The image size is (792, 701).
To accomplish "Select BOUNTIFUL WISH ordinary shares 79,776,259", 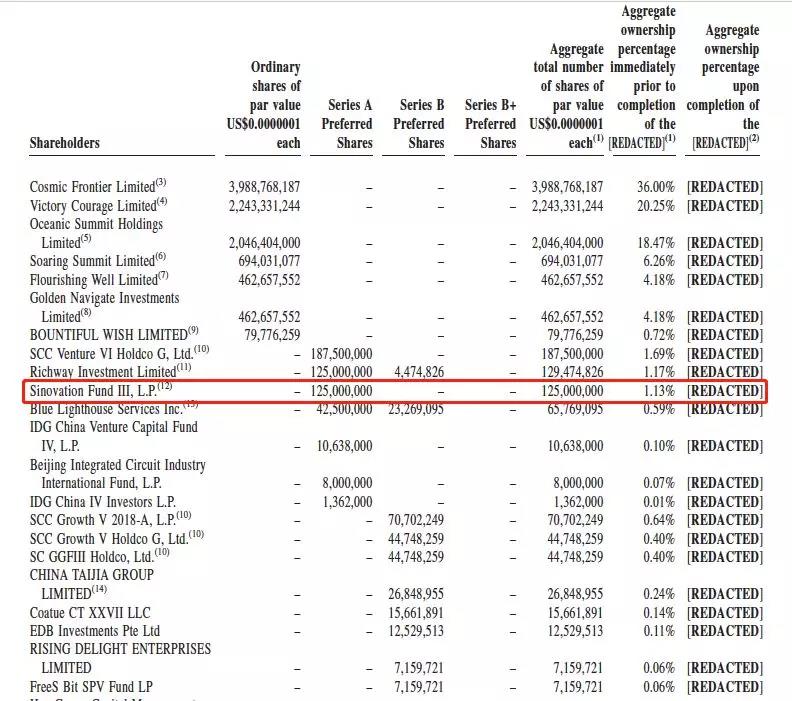I will (x=272, y=335).
